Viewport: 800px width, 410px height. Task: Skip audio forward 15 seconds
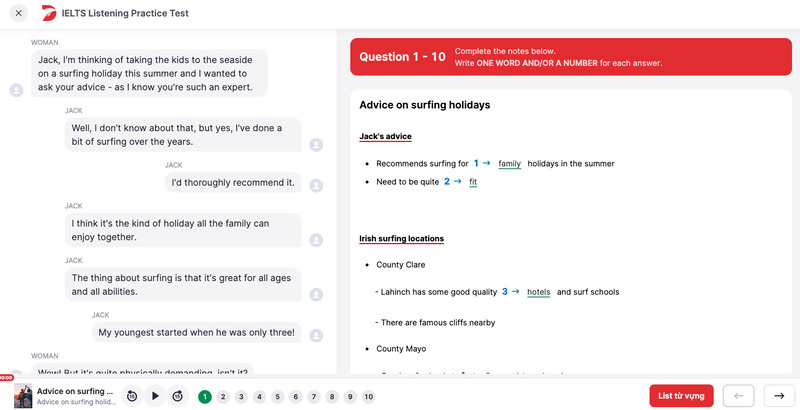click(178, 396)
